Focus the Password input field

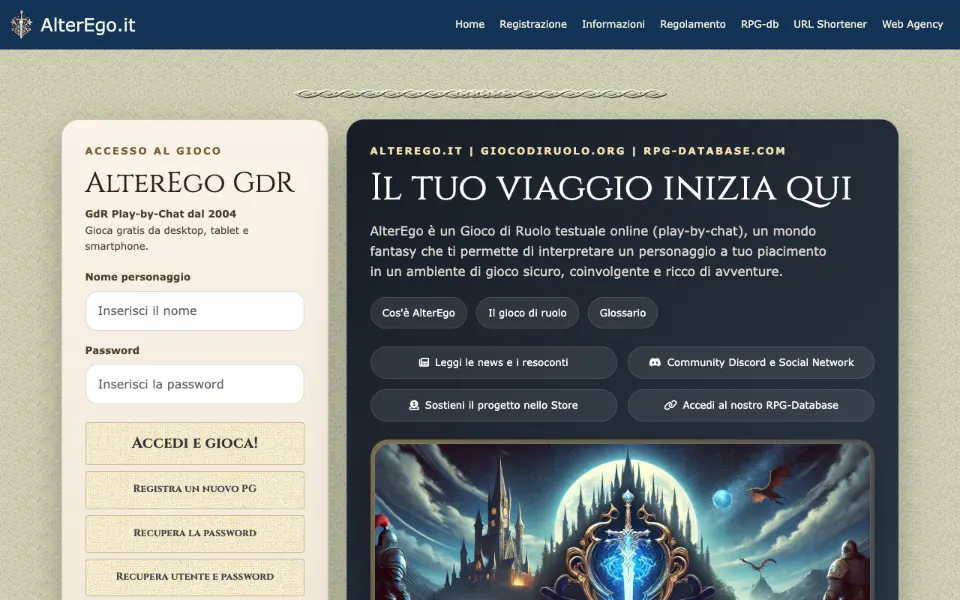(195, 384)
